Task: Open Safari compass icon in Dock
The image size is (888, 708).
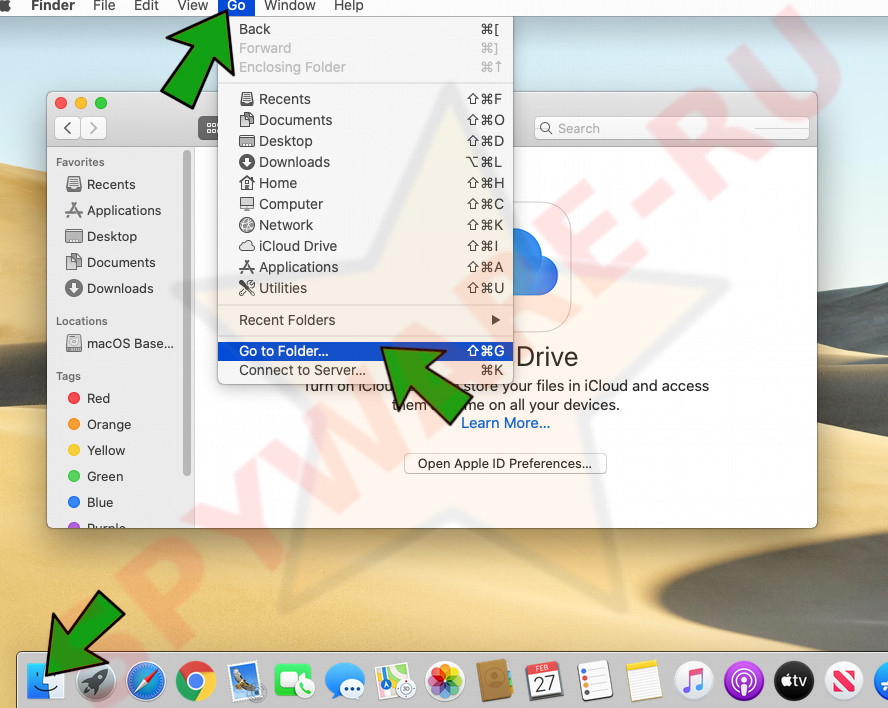Action: (146, 681)
